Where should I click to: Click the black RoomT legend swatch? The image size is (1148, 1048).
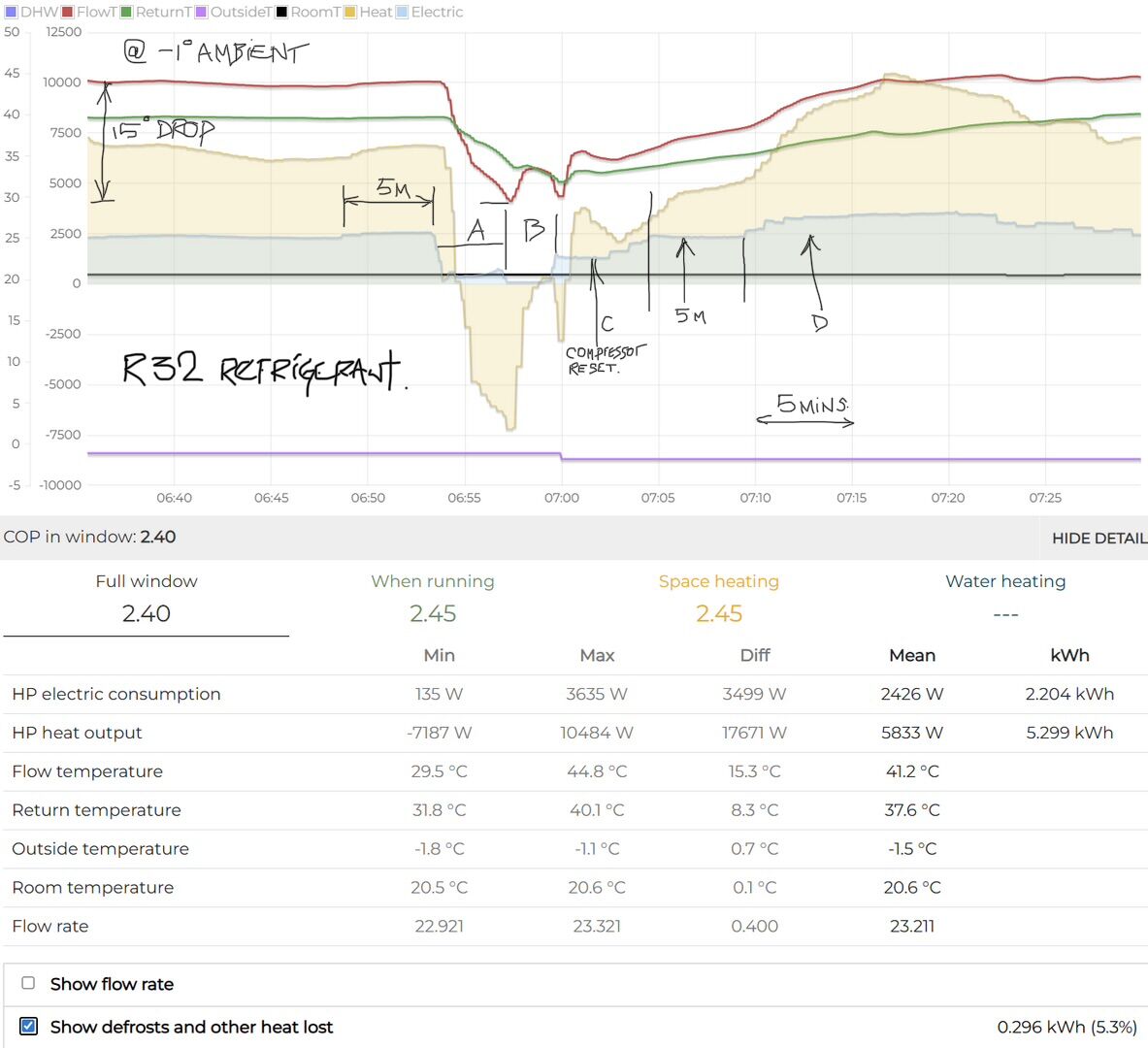click(281, 13)
